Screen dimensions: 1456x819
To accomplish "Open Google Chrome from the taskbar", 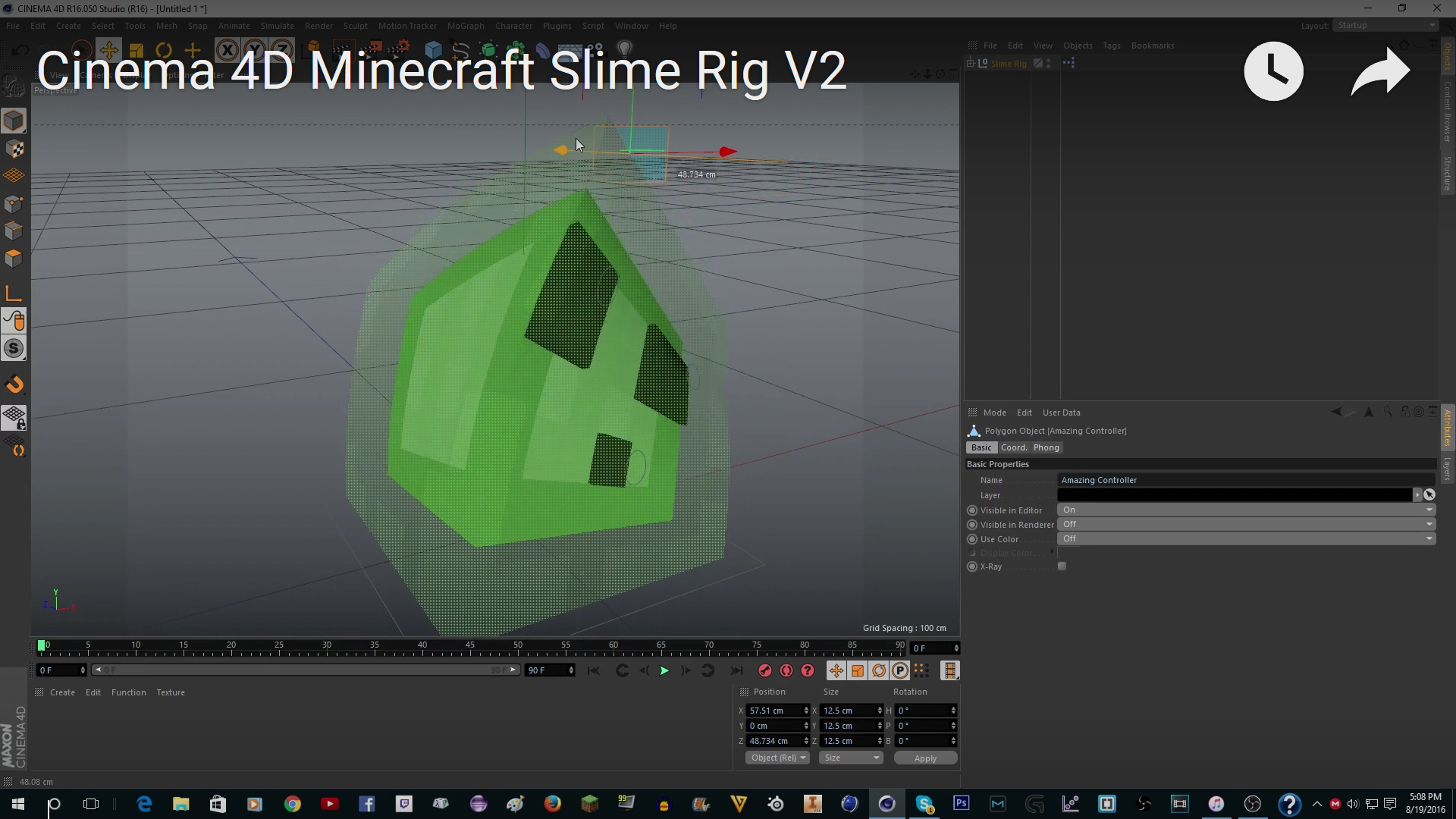I will tap(293, 804).
